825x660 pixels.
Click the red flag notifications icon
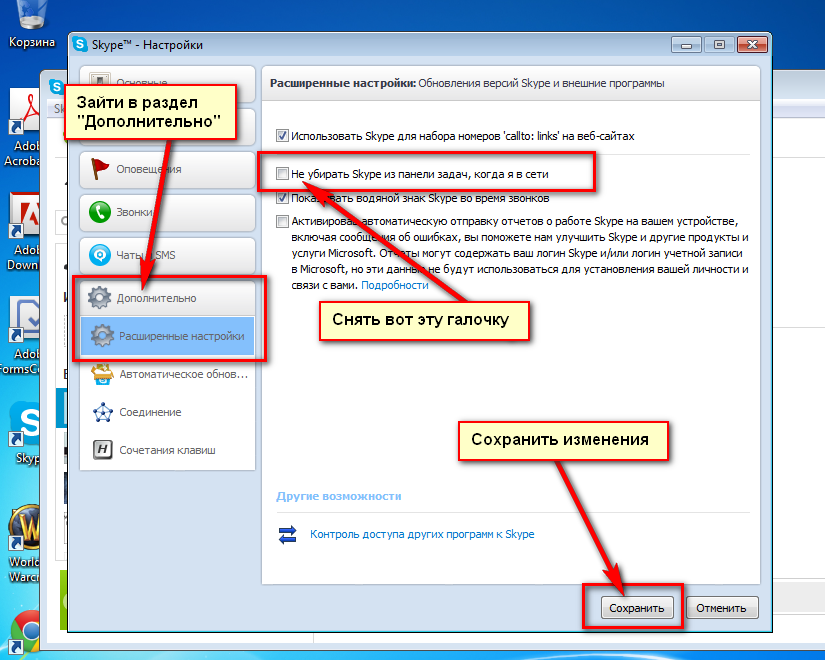point(99,169)
